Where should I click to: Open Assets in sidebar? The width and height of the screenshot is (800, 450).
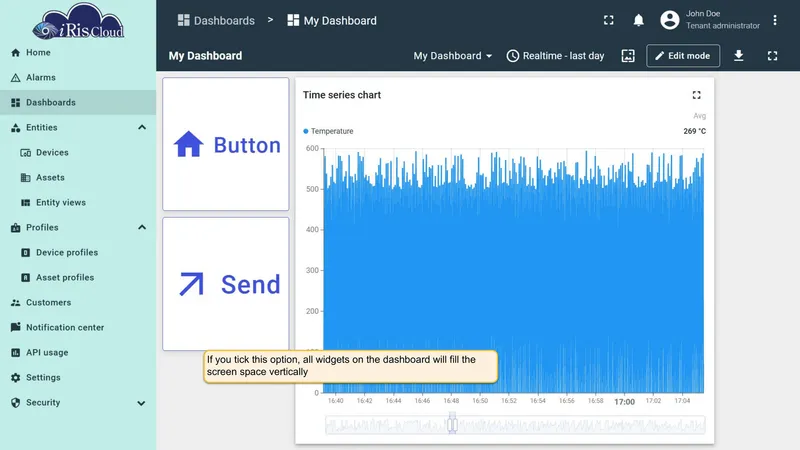[x=78, y=178]
